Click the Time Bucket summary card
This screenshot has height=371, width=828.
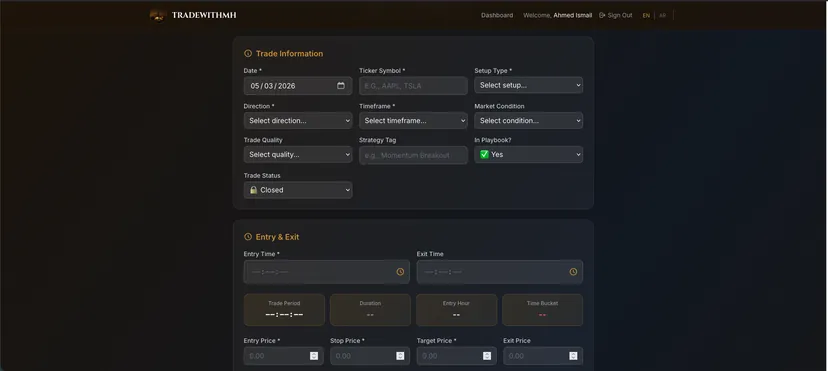coord(542,310)
